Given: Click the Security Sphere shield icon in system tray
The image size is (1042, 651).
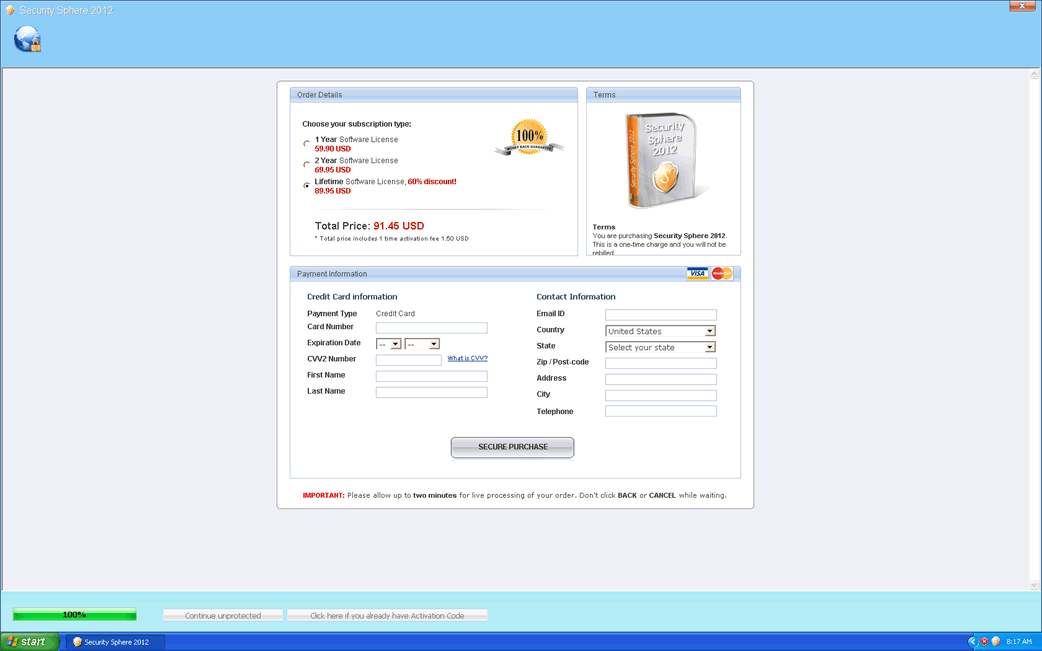Looking at the screenshot, I should [996, 641].
